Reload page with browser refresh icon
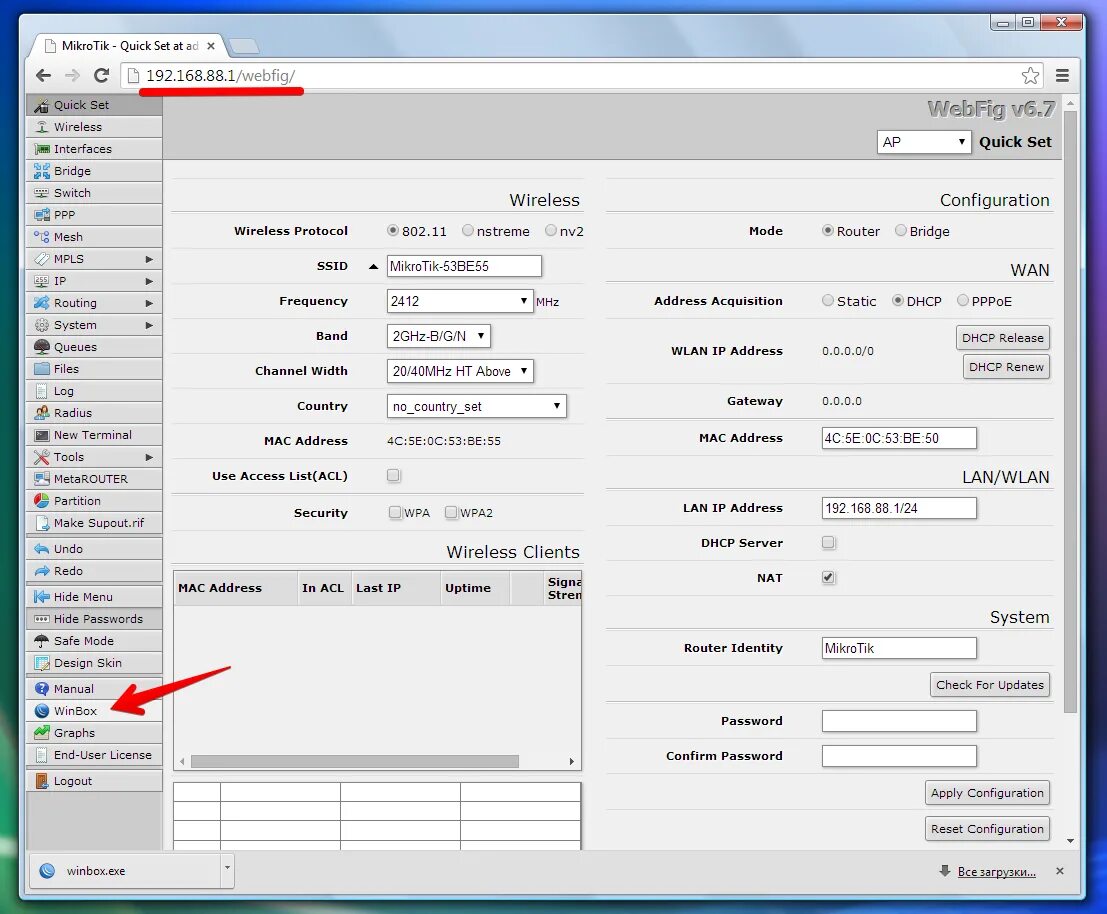Screen dimensions: 1107x914 102,76
